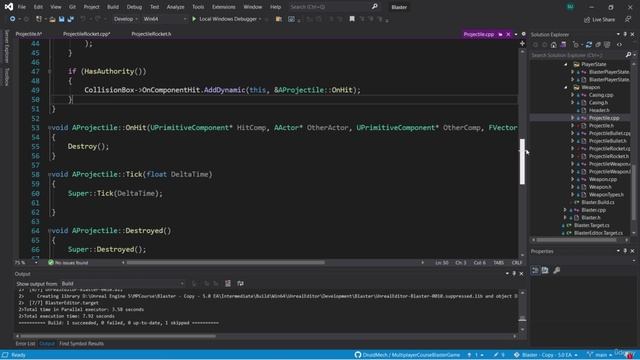Pin the Solution Explorer panel
Viewport: 640px width, 360px height.
(625, 34)
